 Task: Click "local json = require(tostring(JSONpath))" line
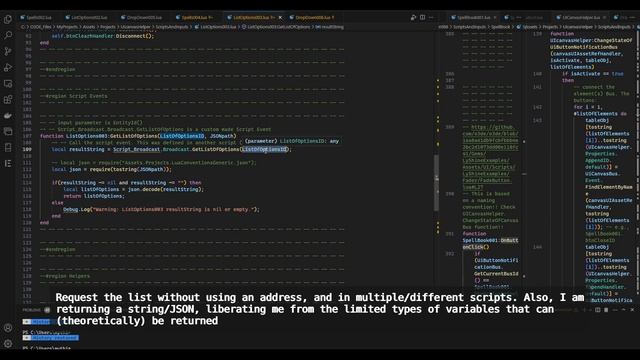(x=111, y=169)
